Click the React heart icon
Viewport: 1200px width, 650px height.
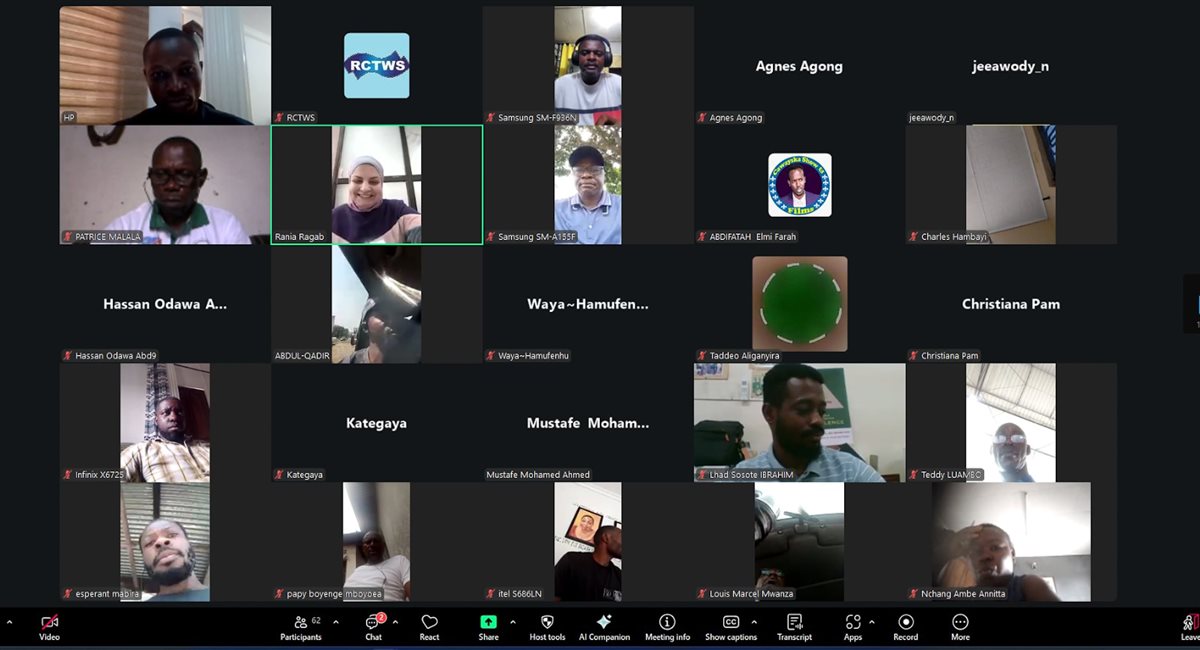[x=429, y=626]
